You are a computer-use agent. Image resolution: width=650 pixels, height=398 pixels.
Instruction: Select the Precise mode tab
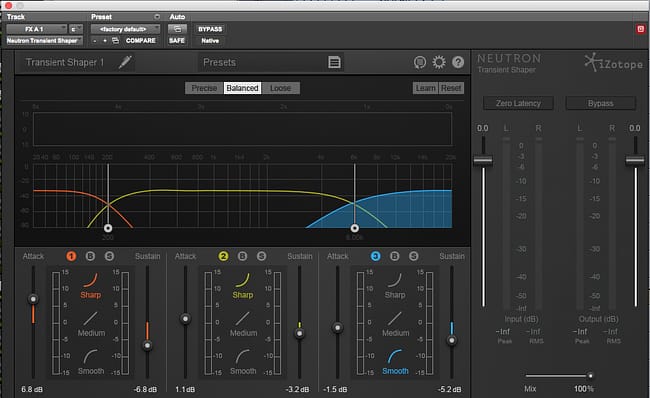click(204, 88)
